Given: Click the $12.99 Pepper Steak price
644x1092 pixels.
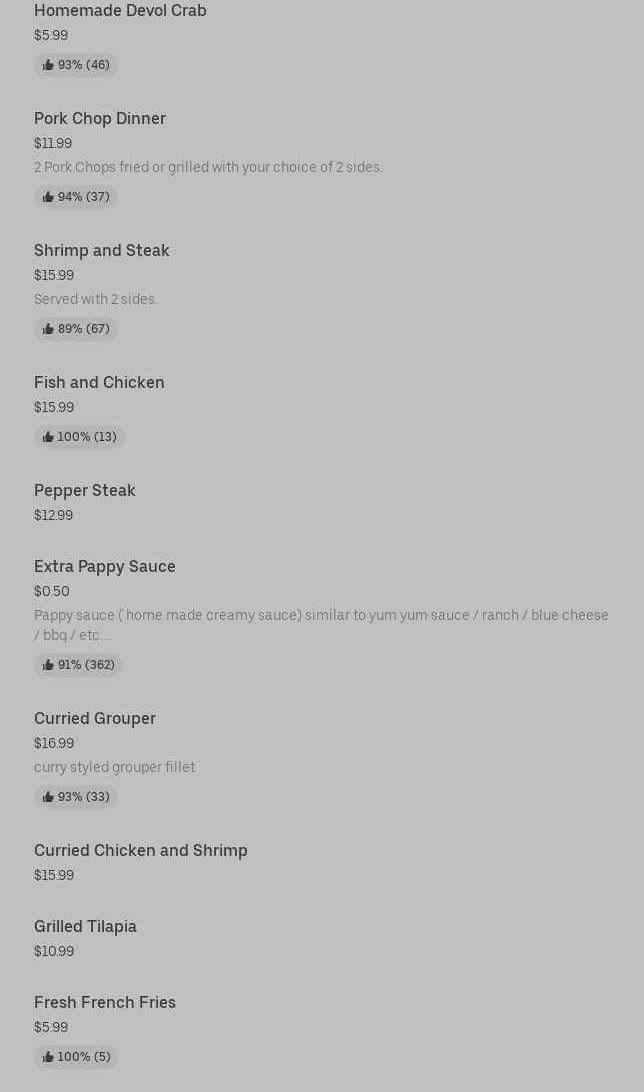Looking at the screenshot, I should pos(53,515).
